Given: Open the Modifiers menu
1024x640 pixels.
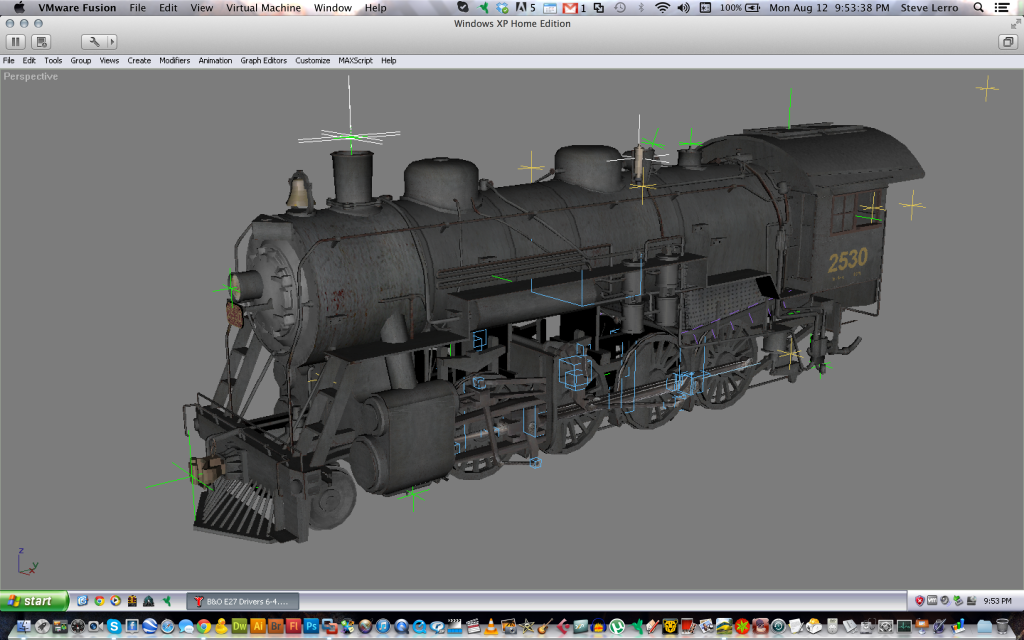Looking at the screenshot, I should [174, 61].
